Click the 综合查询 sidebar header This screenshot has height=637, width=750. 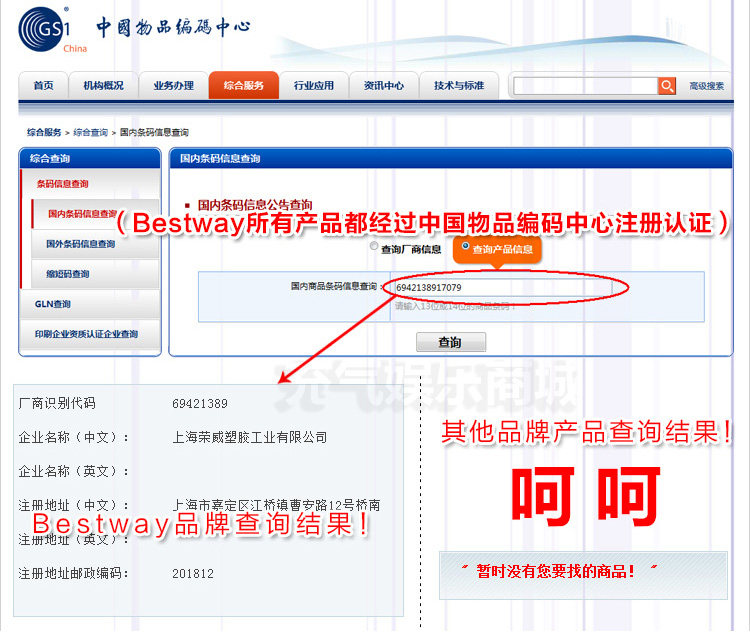50,159
